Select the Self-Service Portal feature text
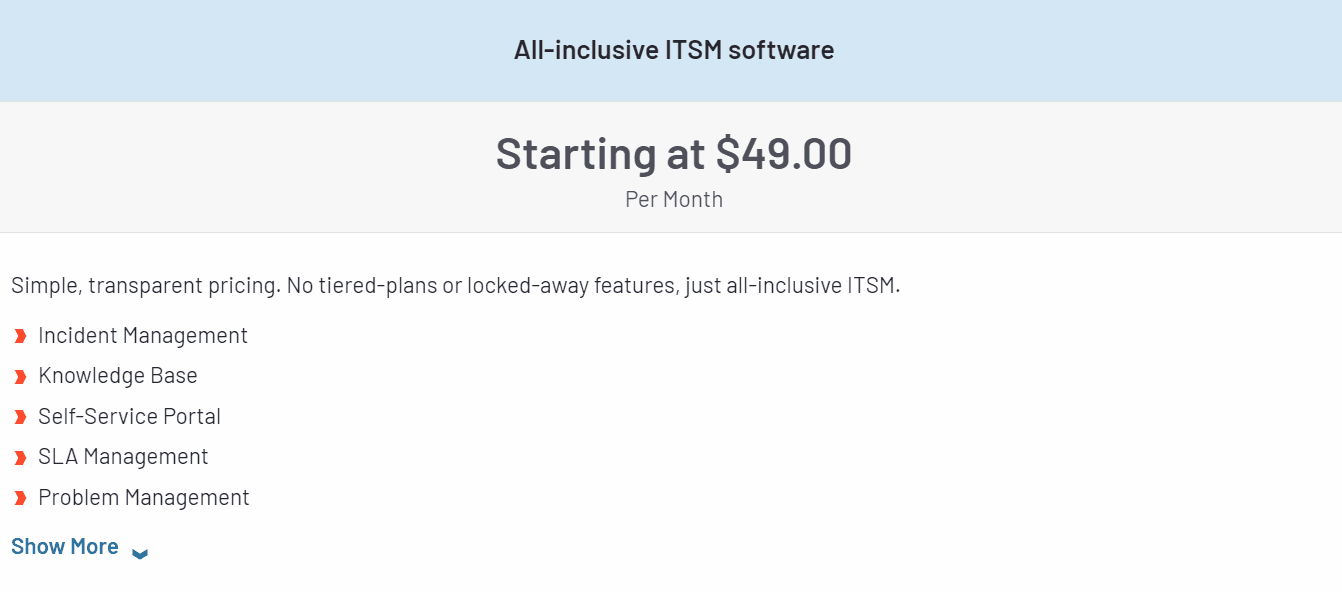The height and width of the screenshot is (592, 1342). click(x=129, y=417)
